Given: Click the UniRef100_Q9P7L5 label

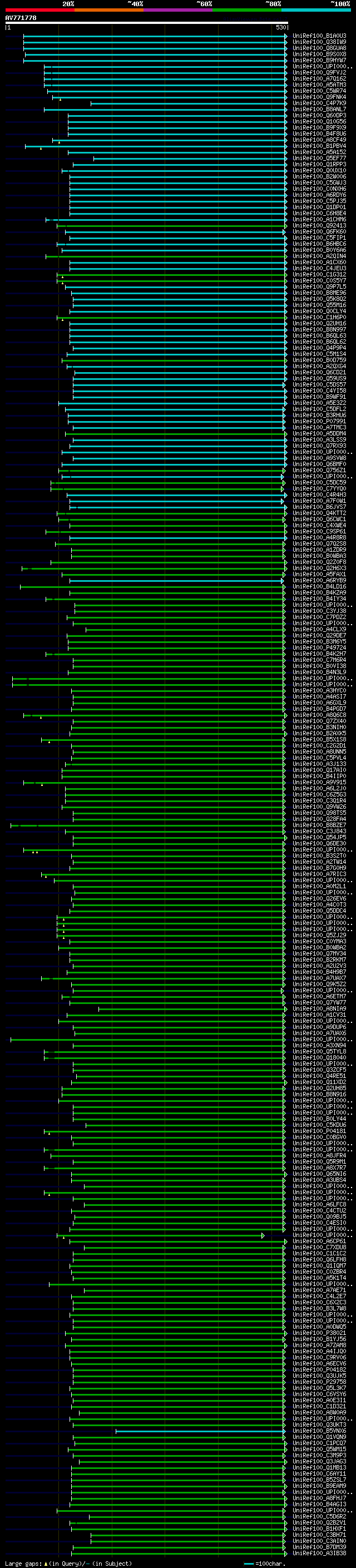Looking at the screenshot, I should [x=319, y=286].
